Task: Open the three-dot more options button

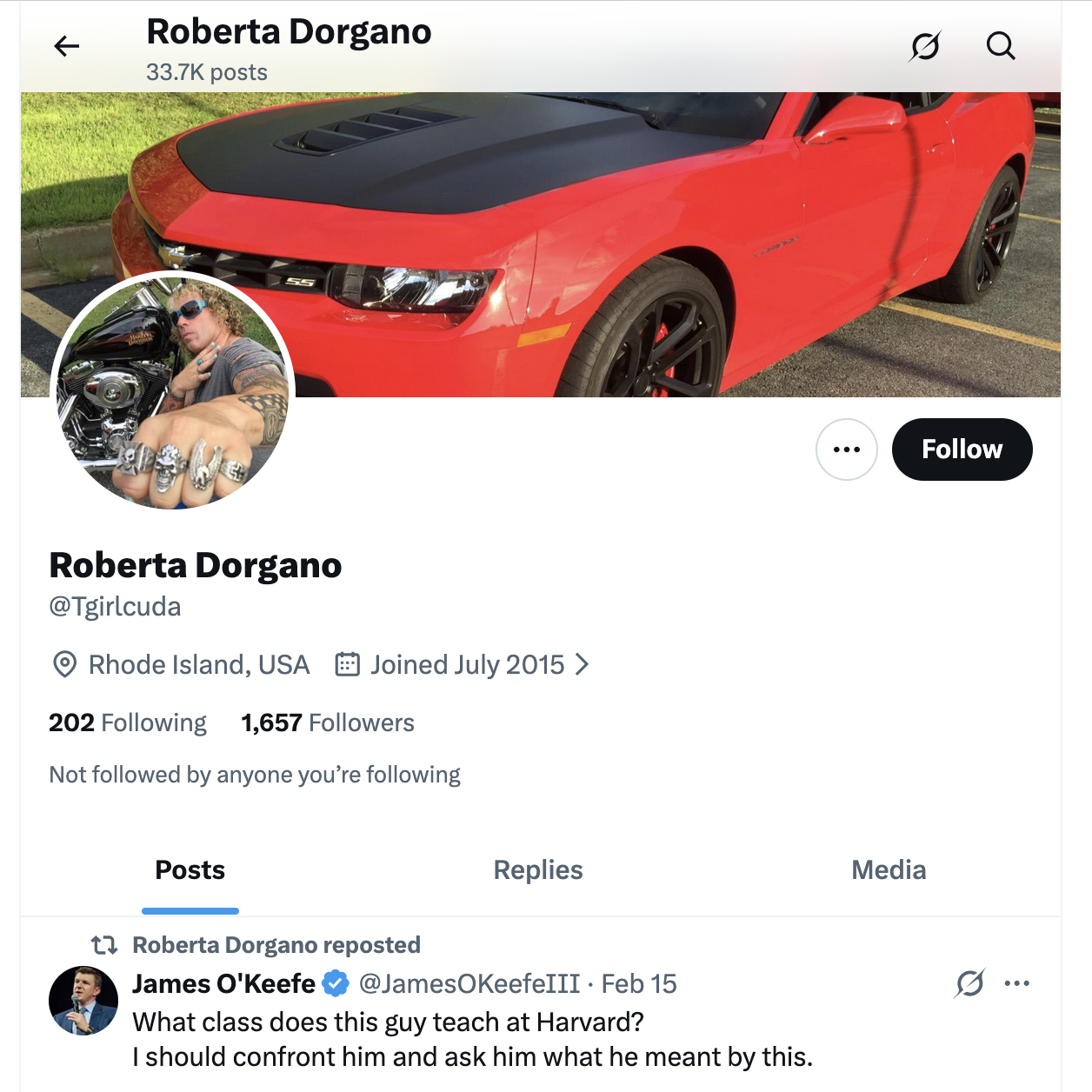Action: tap(846, 449)
